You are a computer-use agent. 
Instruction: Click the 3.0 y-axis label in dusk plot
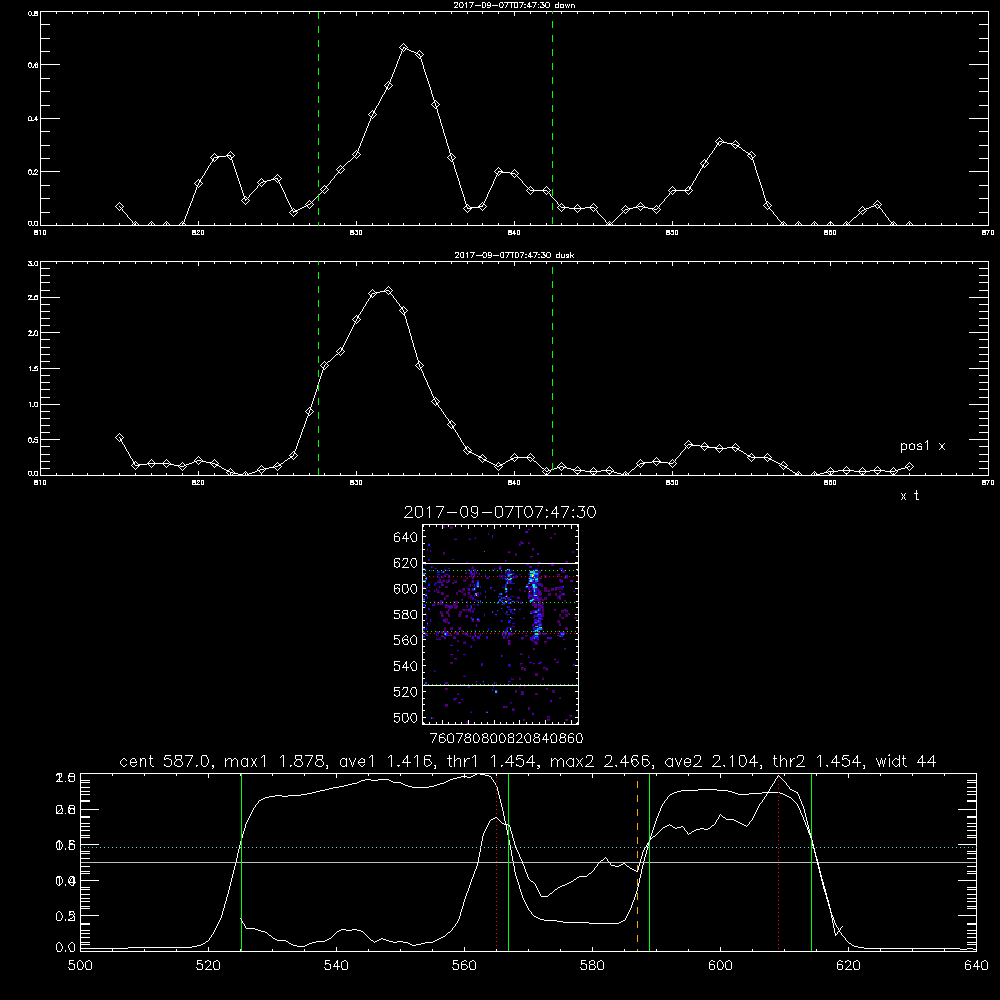point(33,263)
